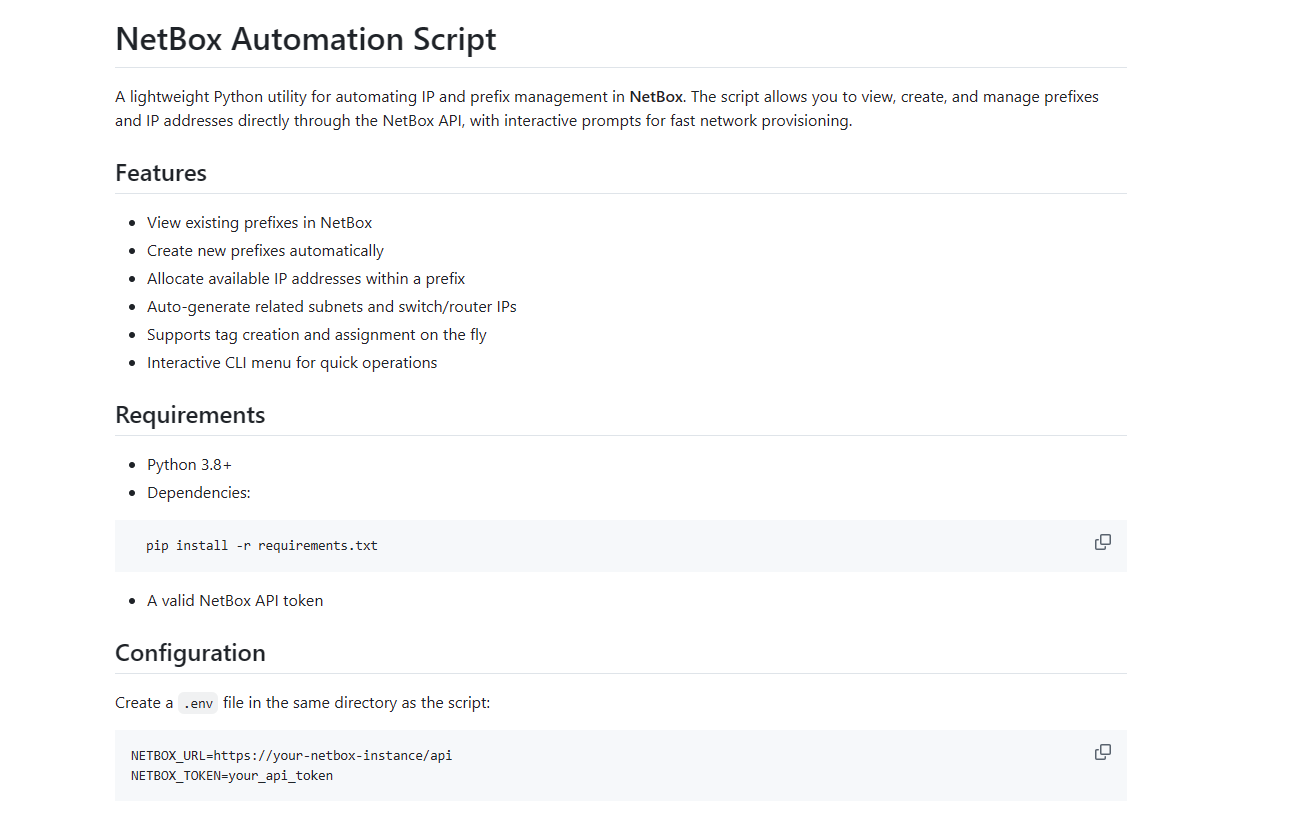Click 'A valid NetBox API token' item
Image resolution: width=1312 pixels, height=814 pixels.
[235, 601]
